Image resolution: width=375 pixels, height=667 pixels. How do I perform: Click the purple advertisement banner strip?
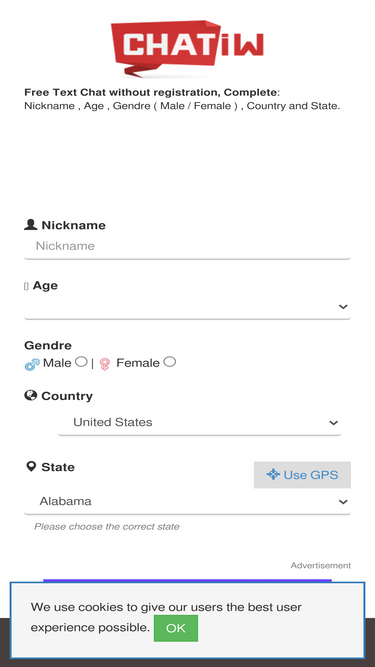(187, 580)
